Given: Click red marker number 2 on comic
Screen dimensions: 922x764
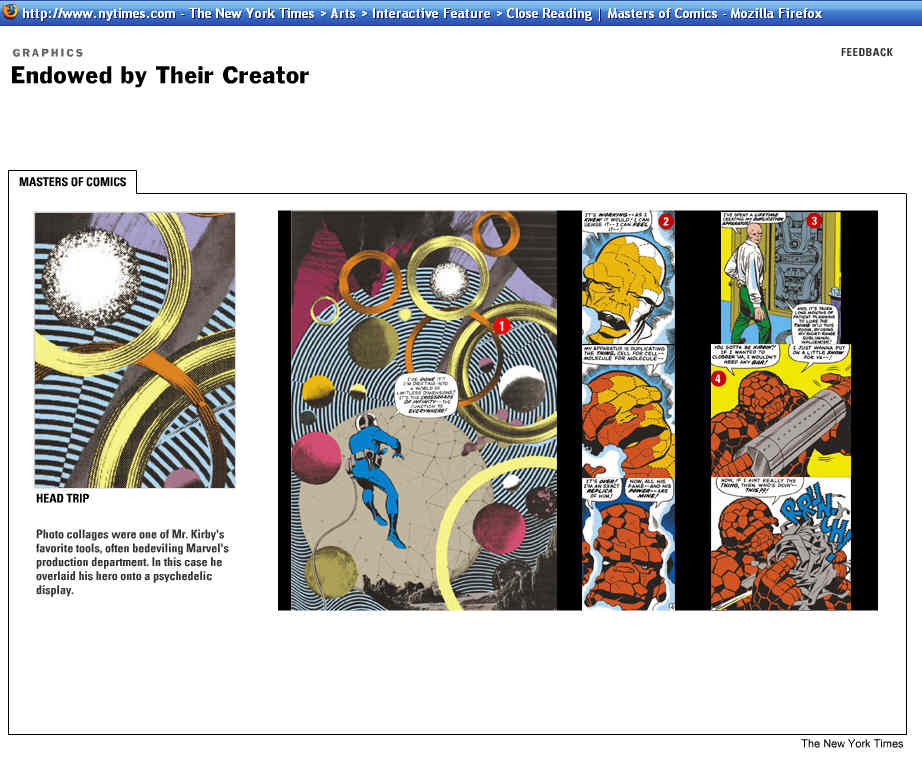Looking at the screenshot, I should tap(665, 221).
